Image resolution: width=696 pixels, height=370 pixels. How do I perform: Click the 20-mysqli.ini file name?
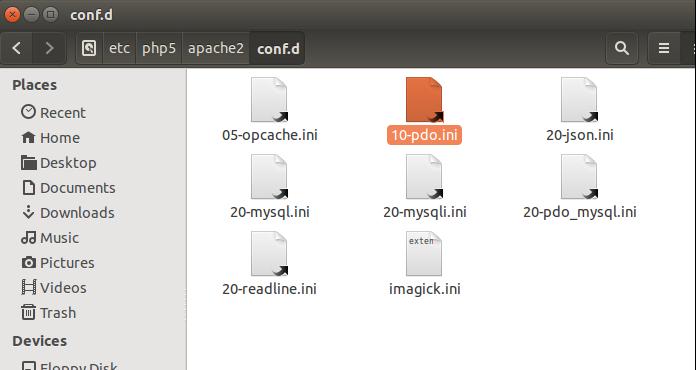[x=425, y=212]
